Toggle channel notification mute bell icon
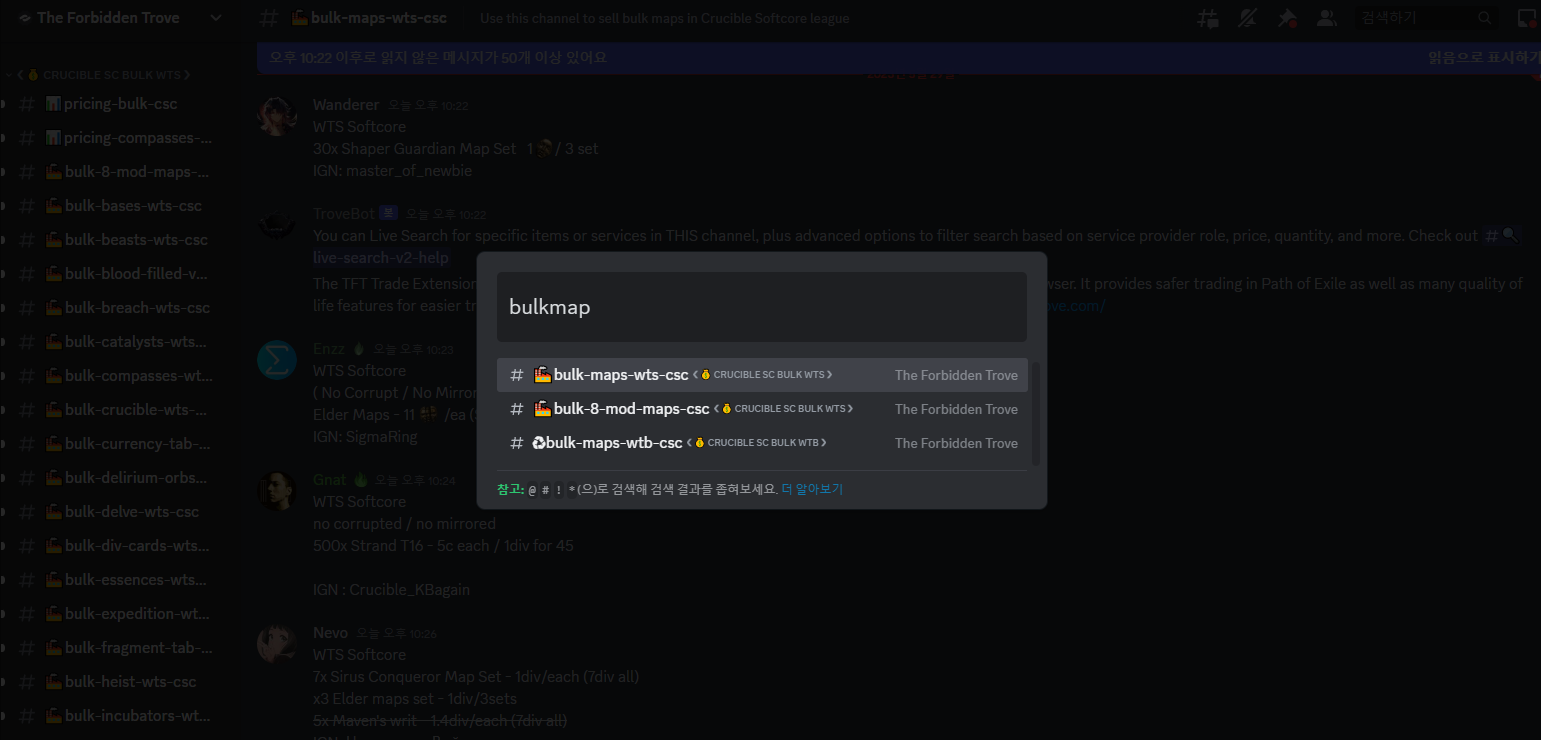The height and width of the screenshot is (740, 1541). coord(1247,18)
